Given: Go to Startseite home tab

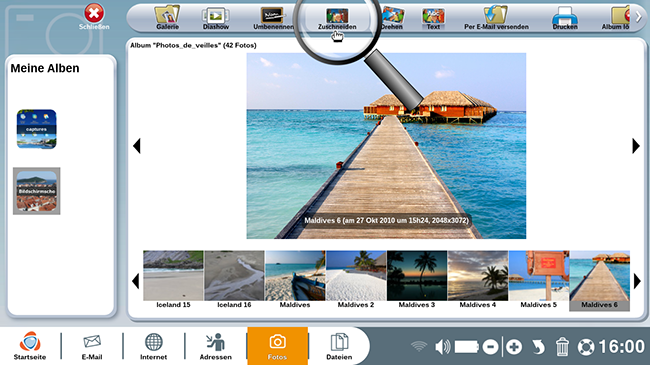Looking at the screenshot, I should tap(30, 346).
